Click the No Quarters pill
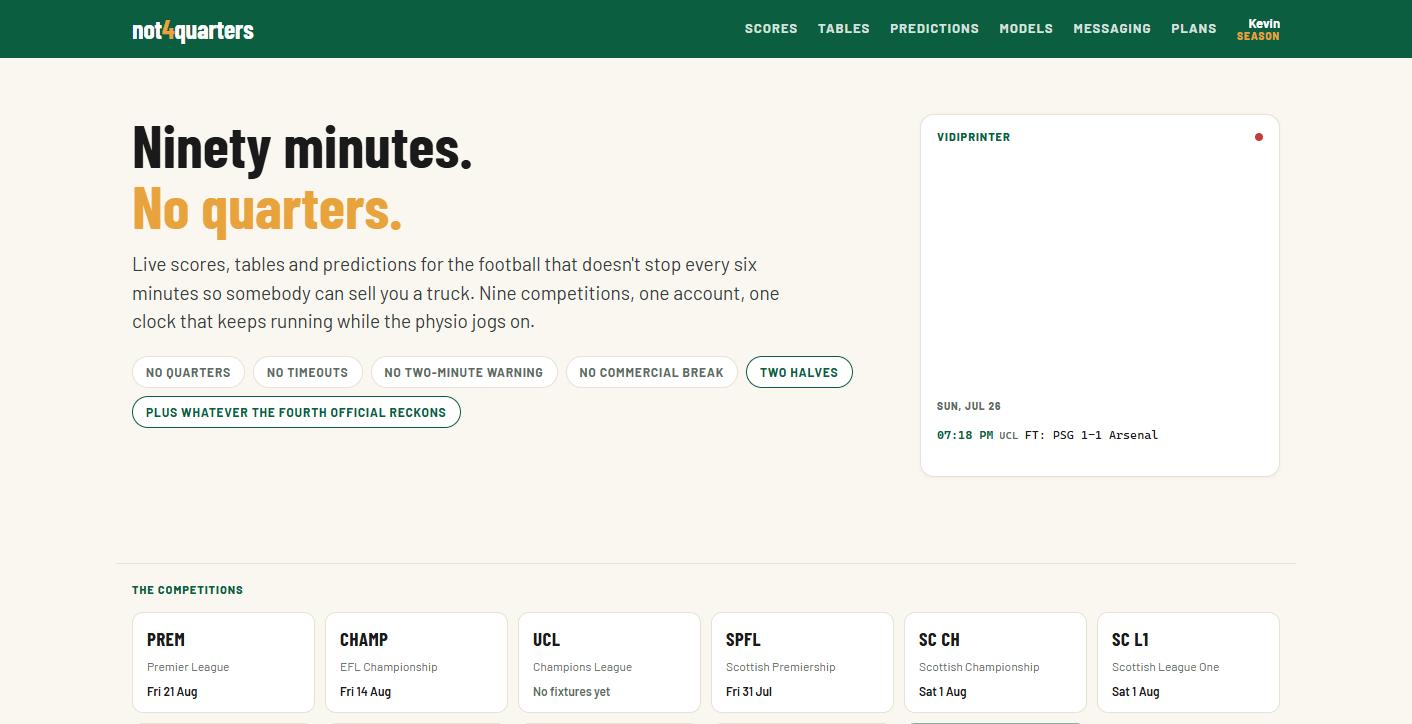This screenshot has height=724, width=1412. (188, 372)
